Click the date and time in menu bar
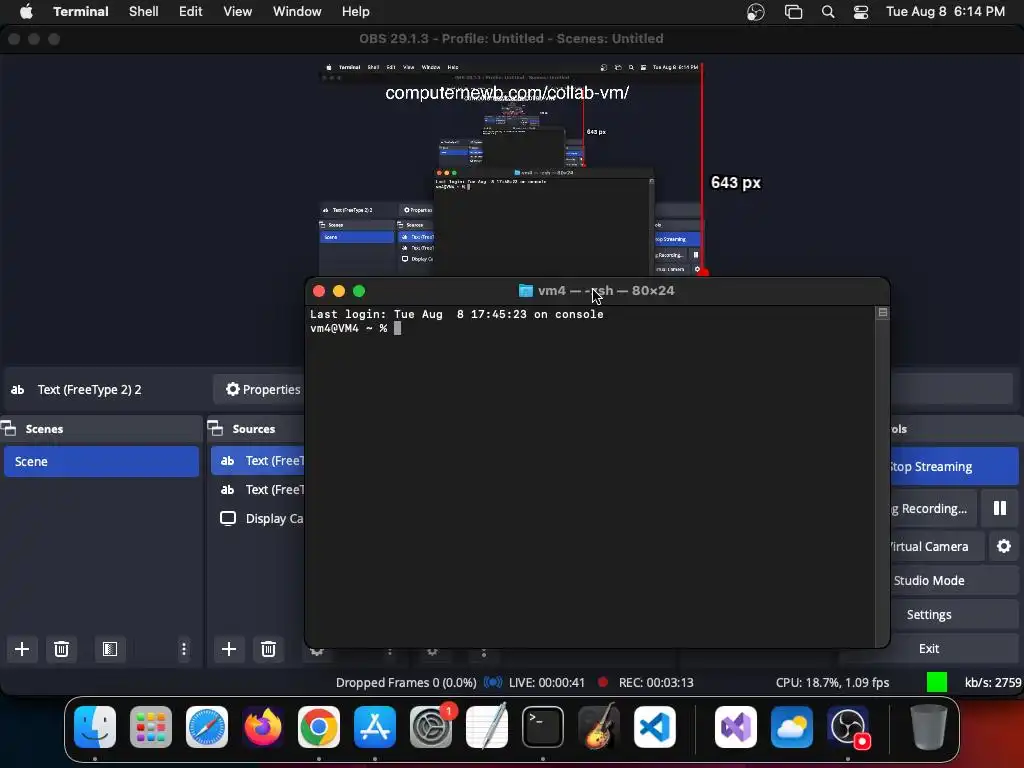The image size is (1024, 768). 945,11
